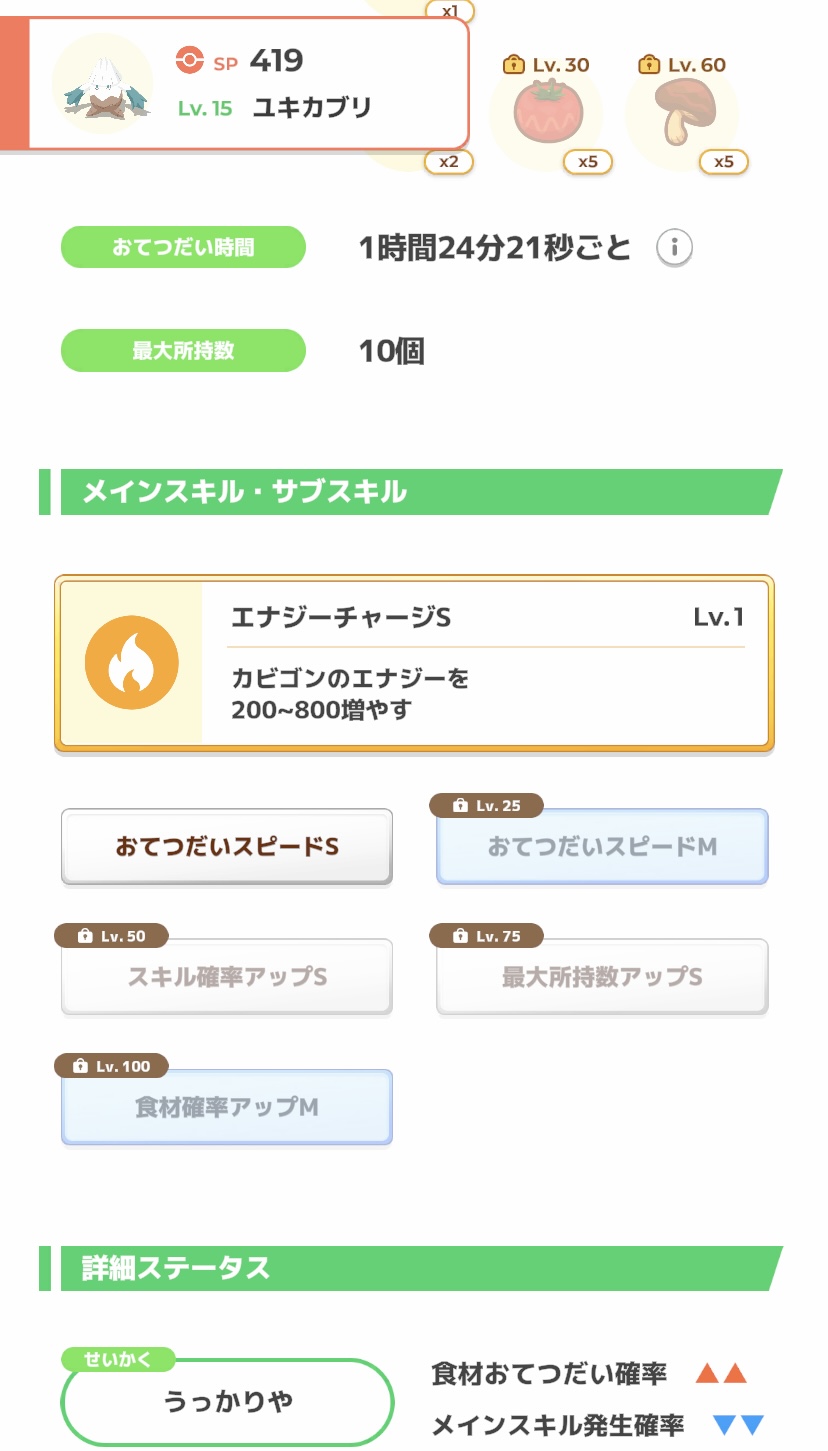
Task: Tap the Poké Ball SP icon
Action: pos(189,61)
